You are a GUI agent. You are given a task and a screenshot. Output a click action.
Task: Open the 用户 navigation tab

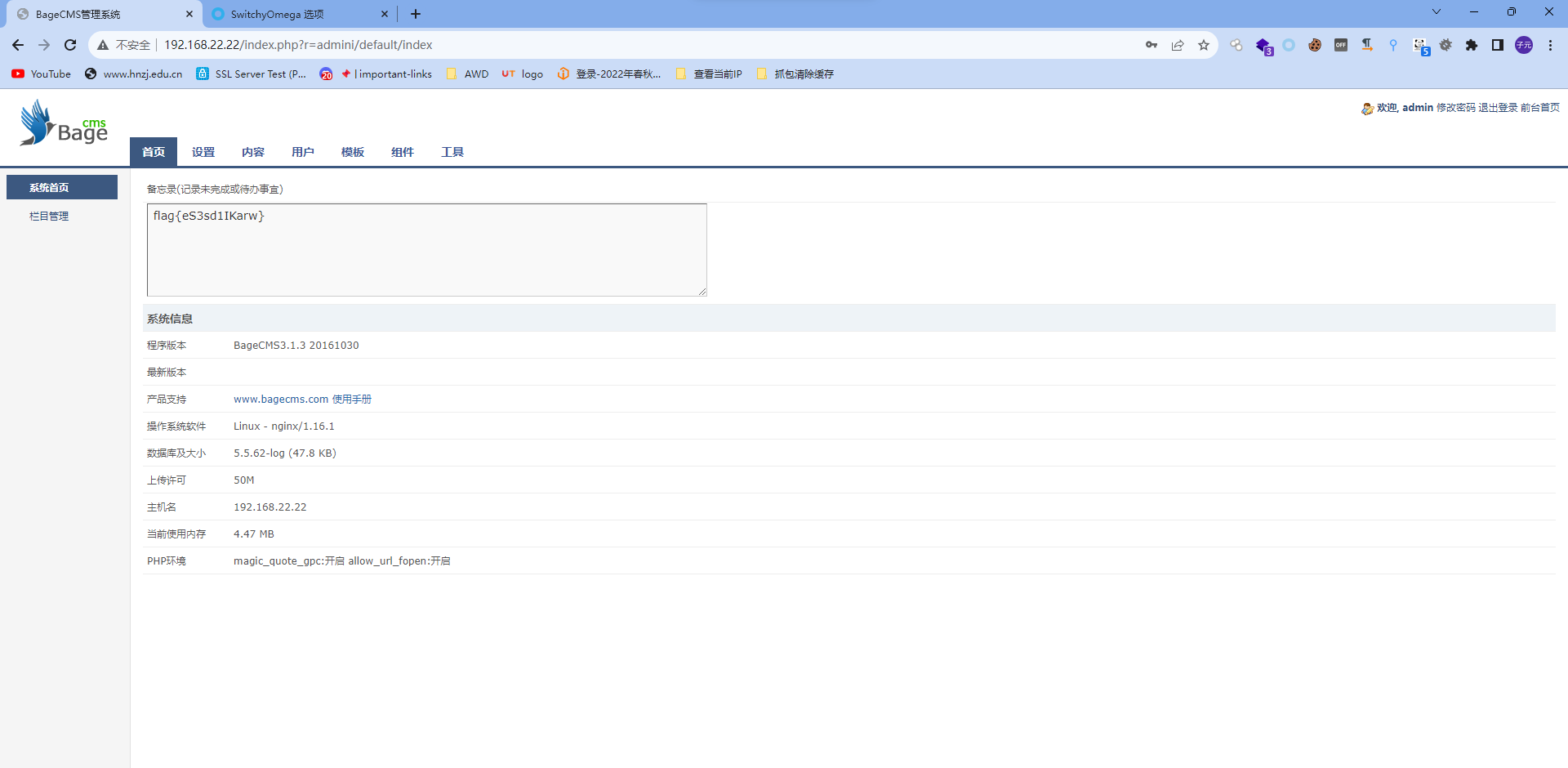pyautogui.click(x=303, y=152)
